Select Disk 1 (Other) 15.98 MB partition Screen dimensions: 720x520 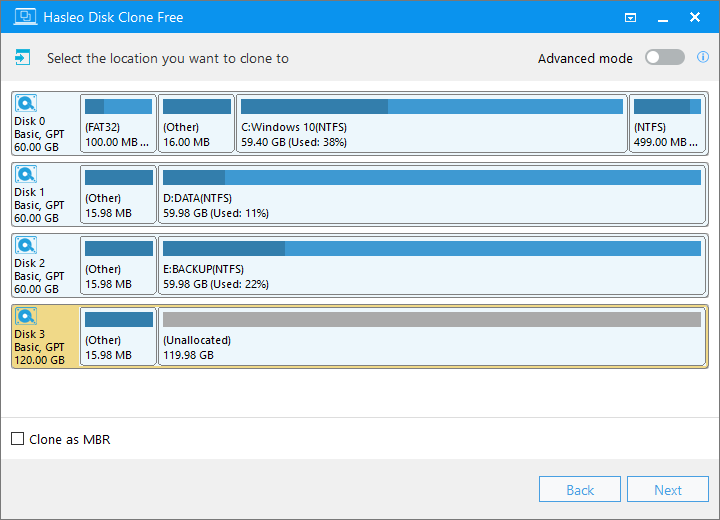point(118,194)
